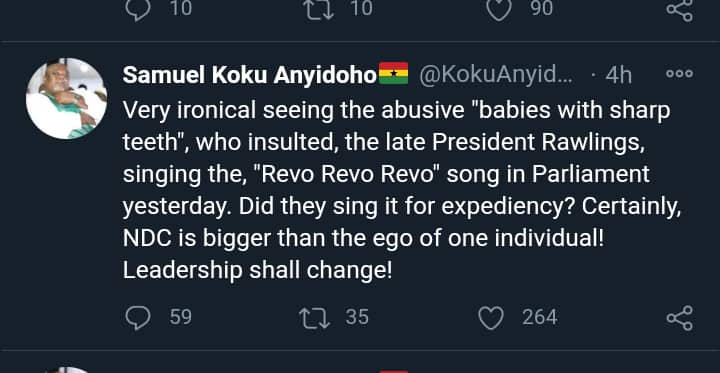
Task: Tap the 59 replies count
Action: 181,317
